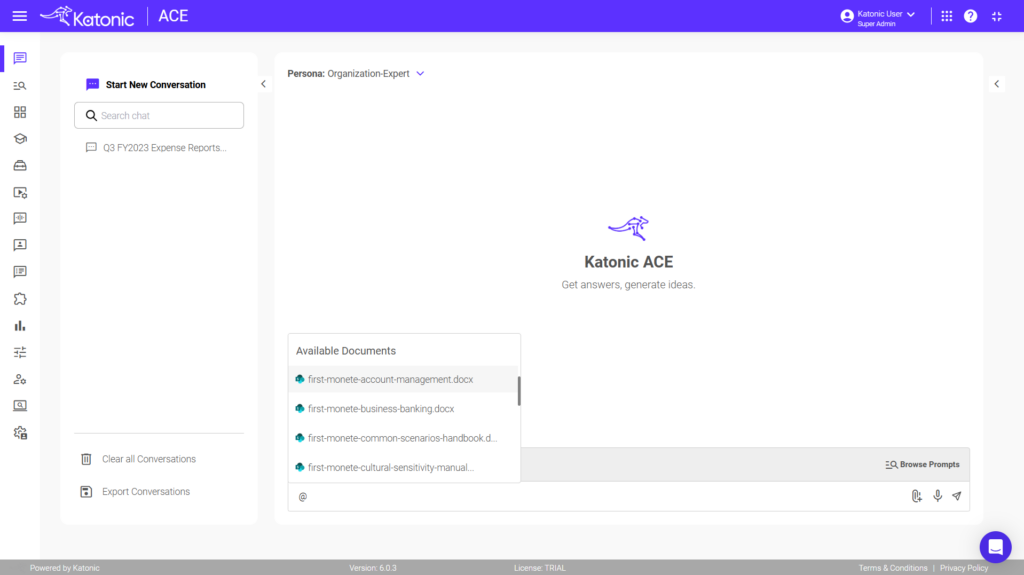Select first-monete-common-scenarios-handbook document
Viewport: 1024px width, 575px height.
(403, 438)
